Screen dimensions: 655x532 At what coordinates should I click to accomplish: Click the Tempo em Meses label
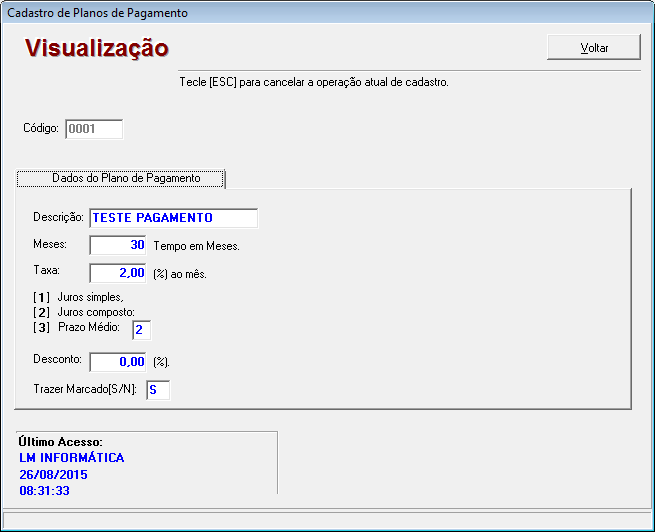click(x=196, y=246)
